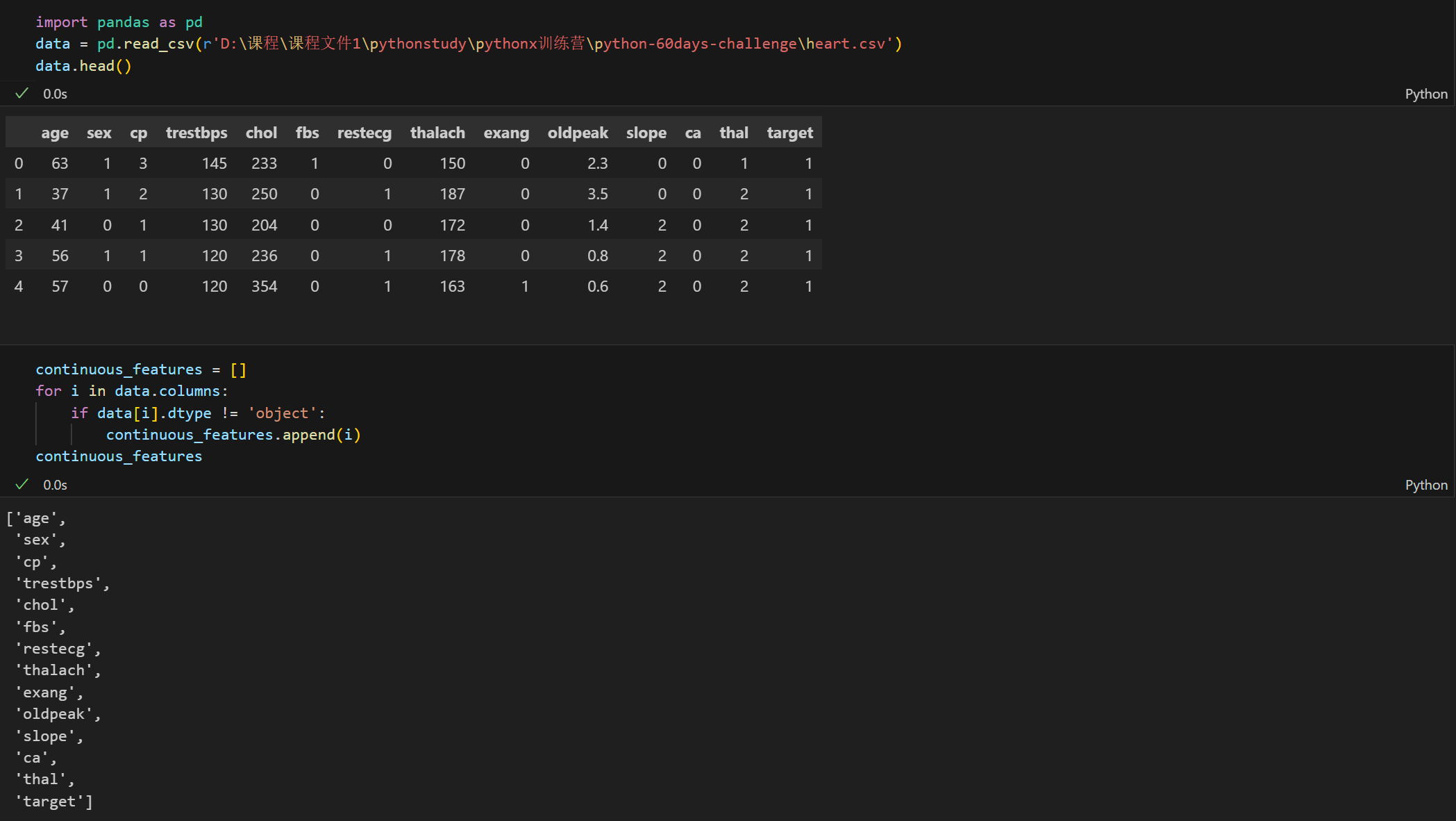Open language picker on the first cell's Python label
This screenshot has width=1456, height=821.
click(1425, 94)
